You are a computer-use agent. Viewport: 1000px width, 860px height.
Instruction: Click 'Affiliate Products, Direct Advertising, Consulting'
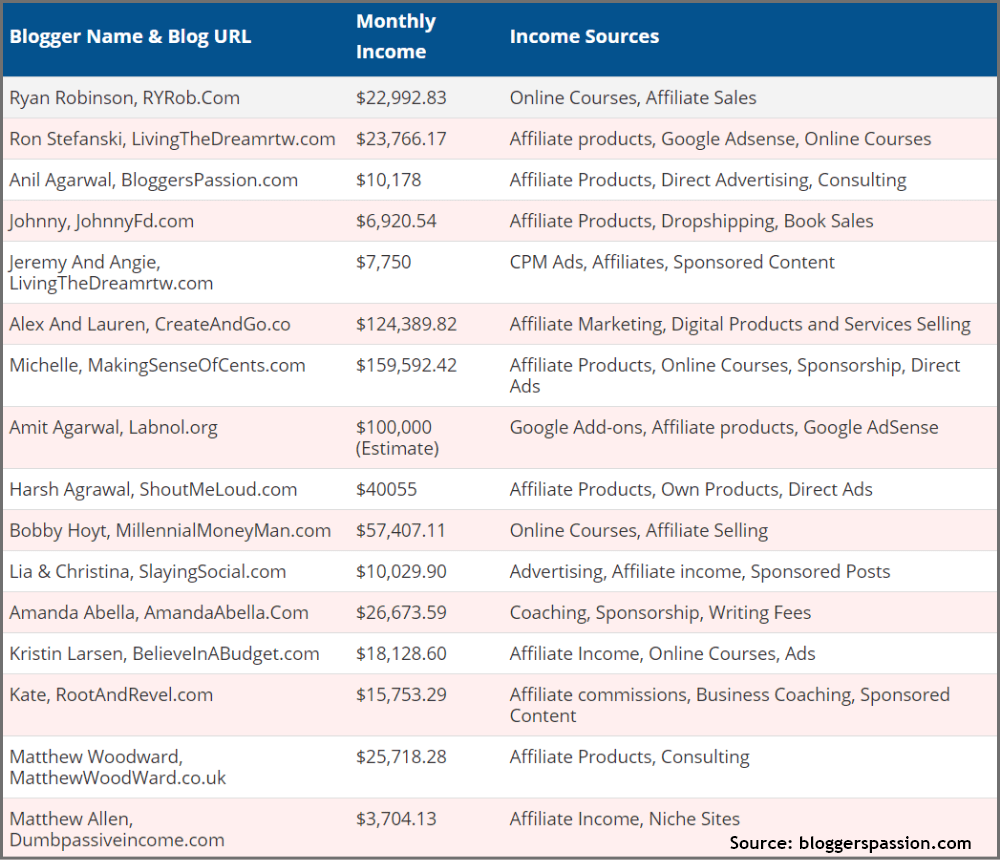708,180
